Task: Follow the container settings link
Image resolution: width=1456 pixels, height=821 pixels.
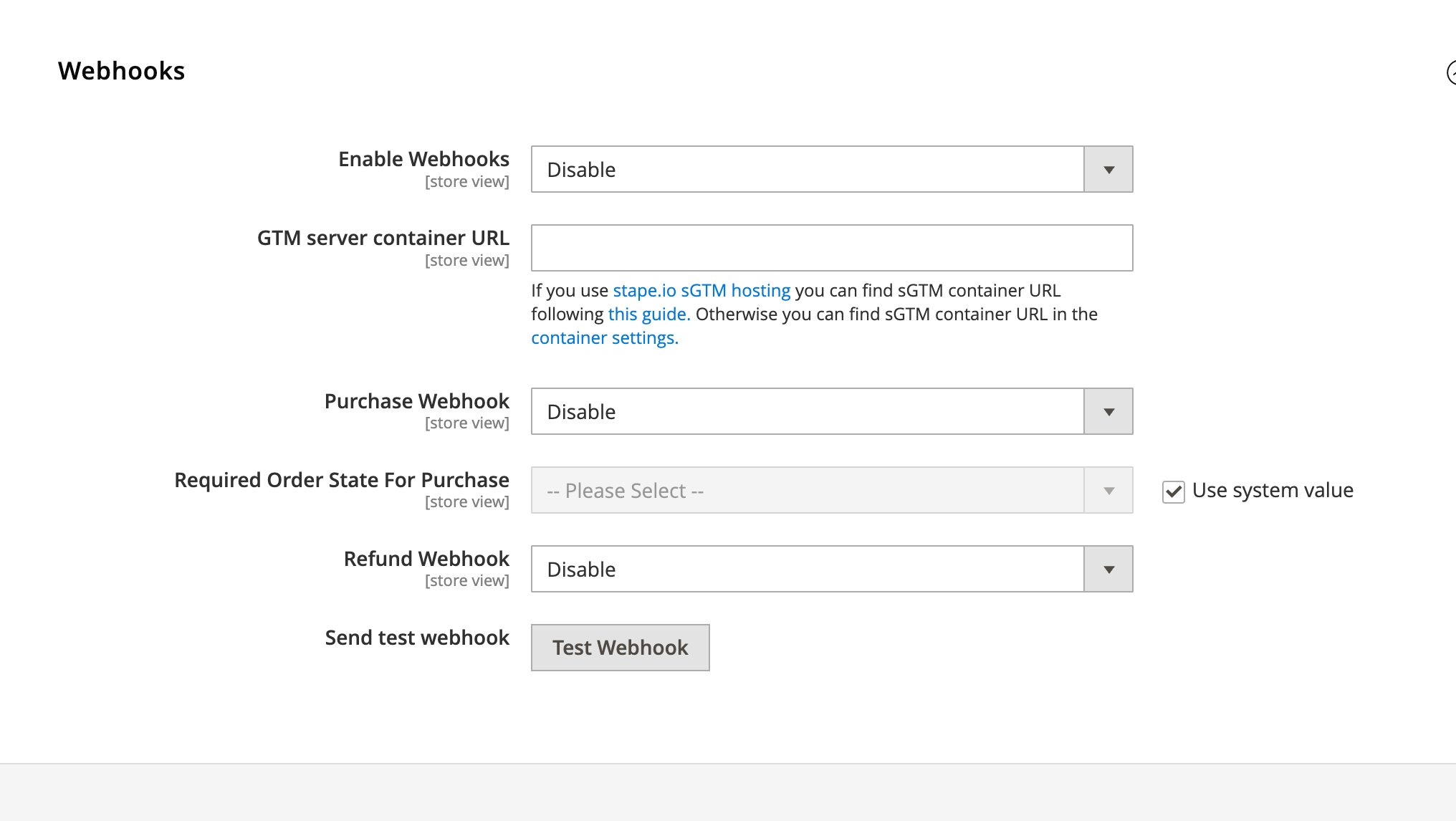Action: [604, 337]
